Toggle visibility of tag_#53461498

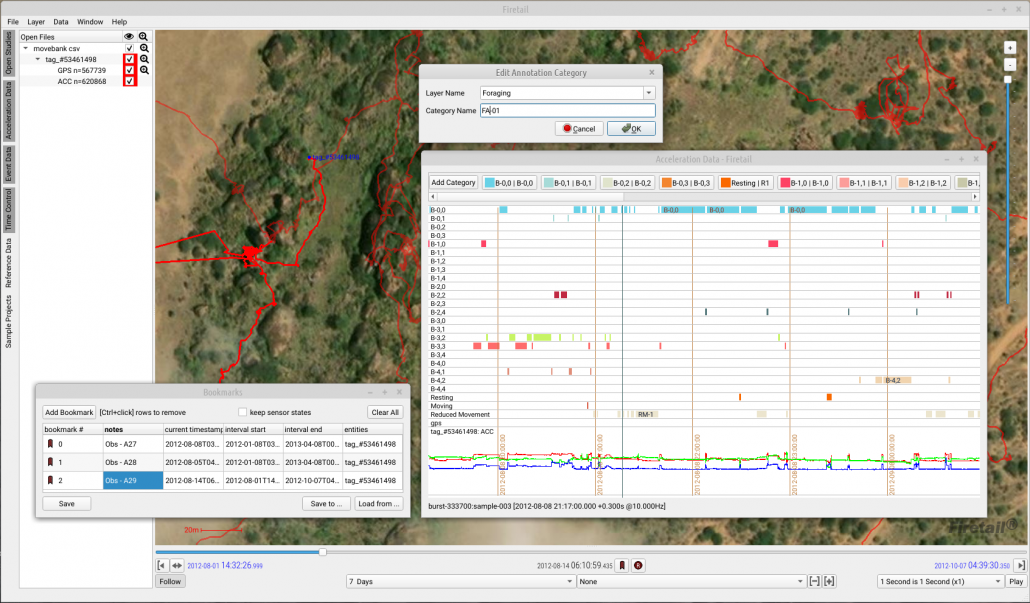(129, 59)
